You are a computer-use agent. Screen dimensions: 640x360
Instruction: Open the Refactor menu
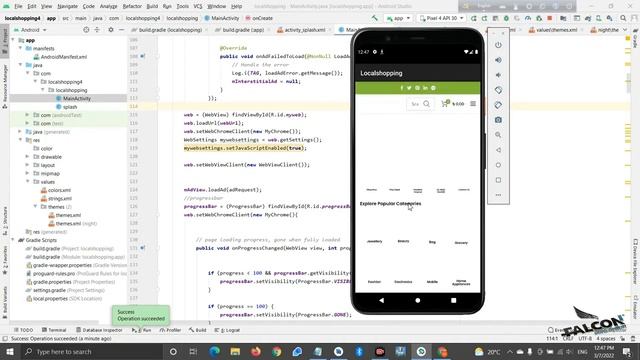(132, 6)
